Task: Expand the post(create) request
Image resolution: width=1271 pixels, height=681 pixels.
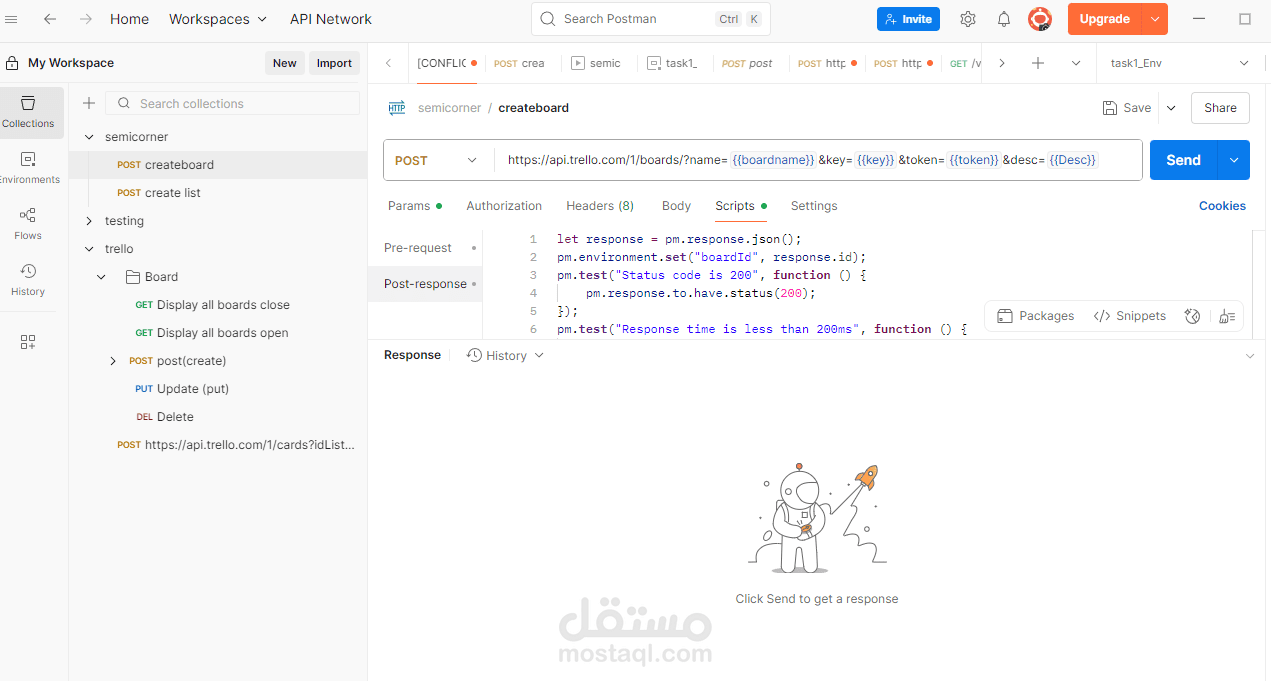Action: (x=113, y=361)
